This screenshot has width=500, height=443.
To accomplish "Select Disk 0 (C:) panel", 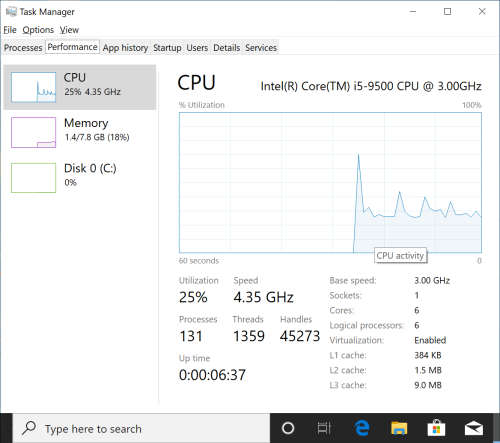I will click(80, 178).
